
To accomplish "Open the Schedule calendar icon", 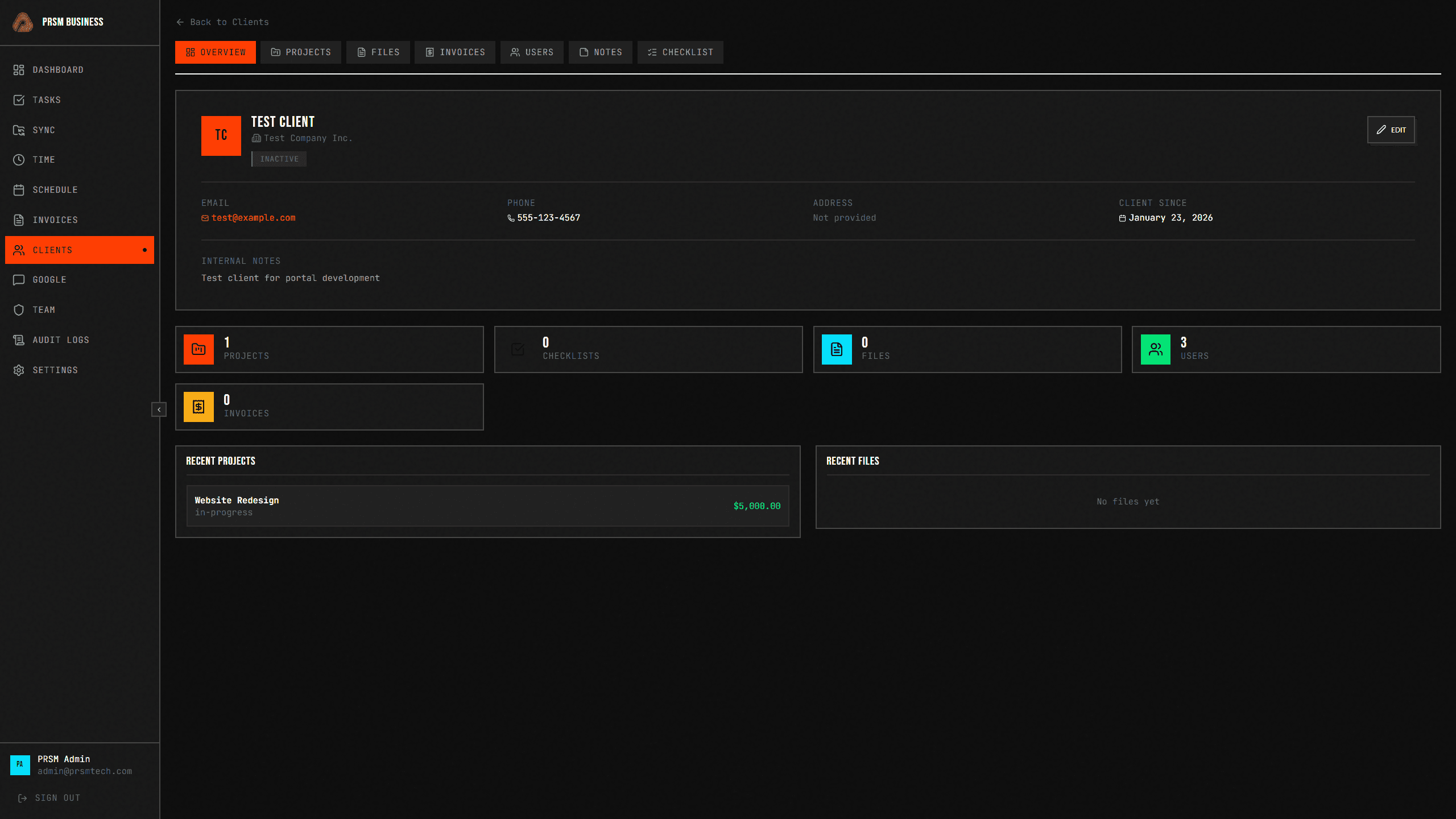I will 19,190.
